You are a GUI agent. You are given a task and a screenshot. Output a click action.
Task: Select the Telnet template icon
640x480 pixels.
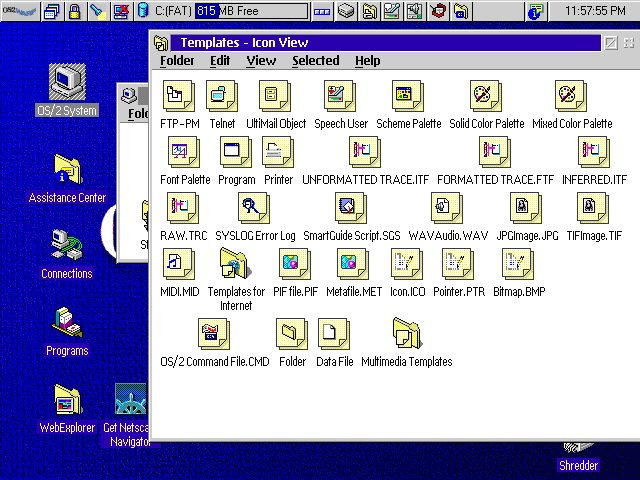click(222, 96)
